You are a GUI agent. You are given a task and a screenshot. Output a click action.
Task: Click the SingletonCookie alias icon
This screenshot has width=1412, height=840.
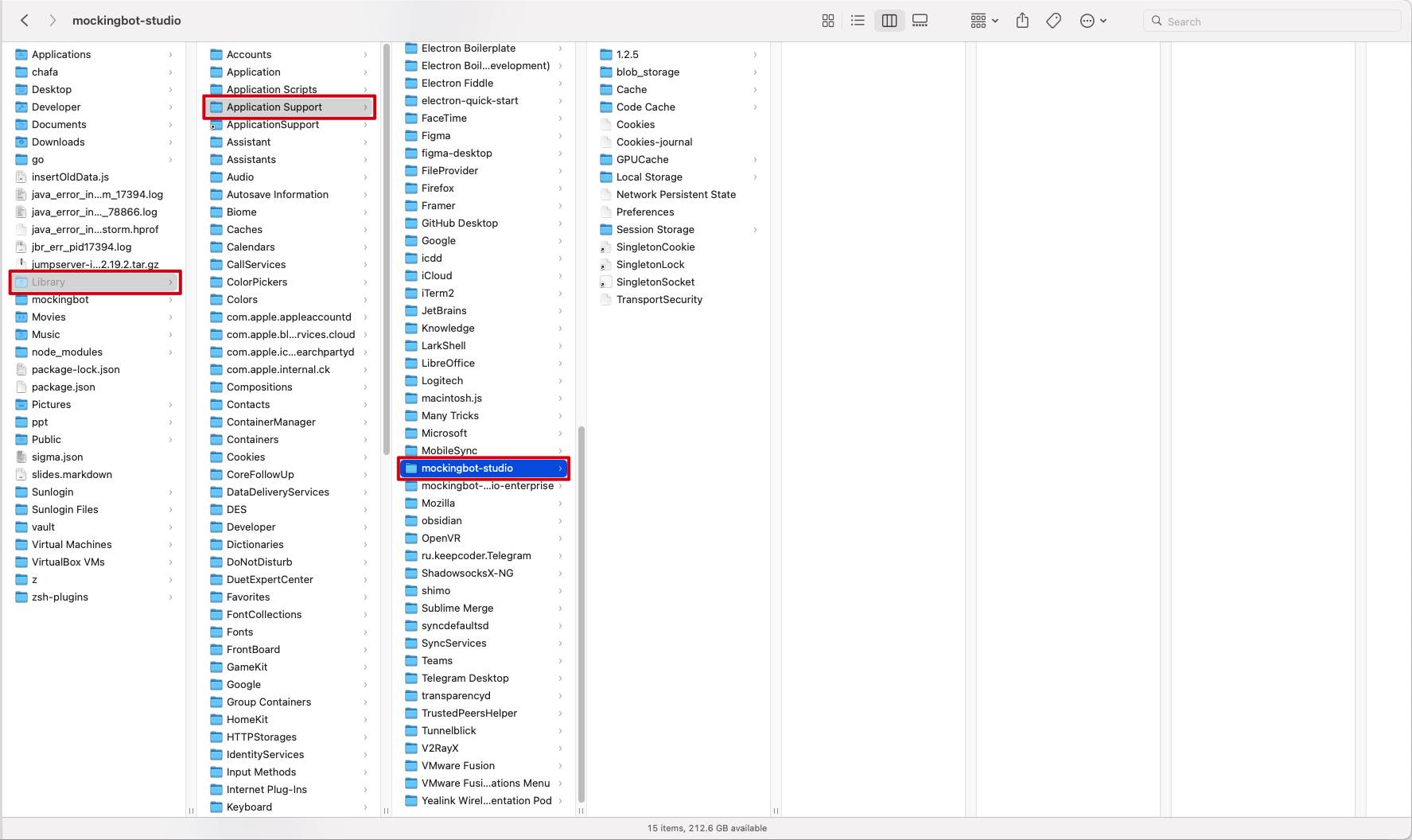pyautogui.click(x=606, y=247)
